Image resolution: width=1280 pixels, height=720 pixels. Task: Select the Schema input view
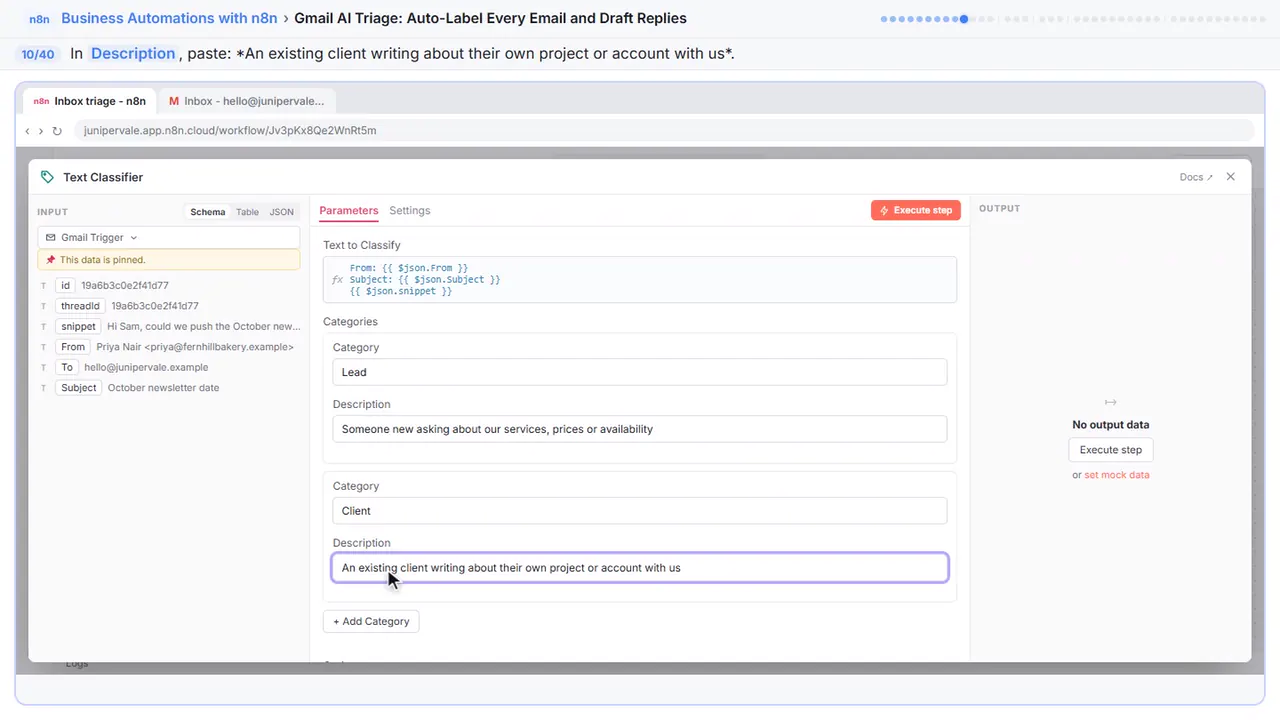pyautogui.click(x=208, y=212)
